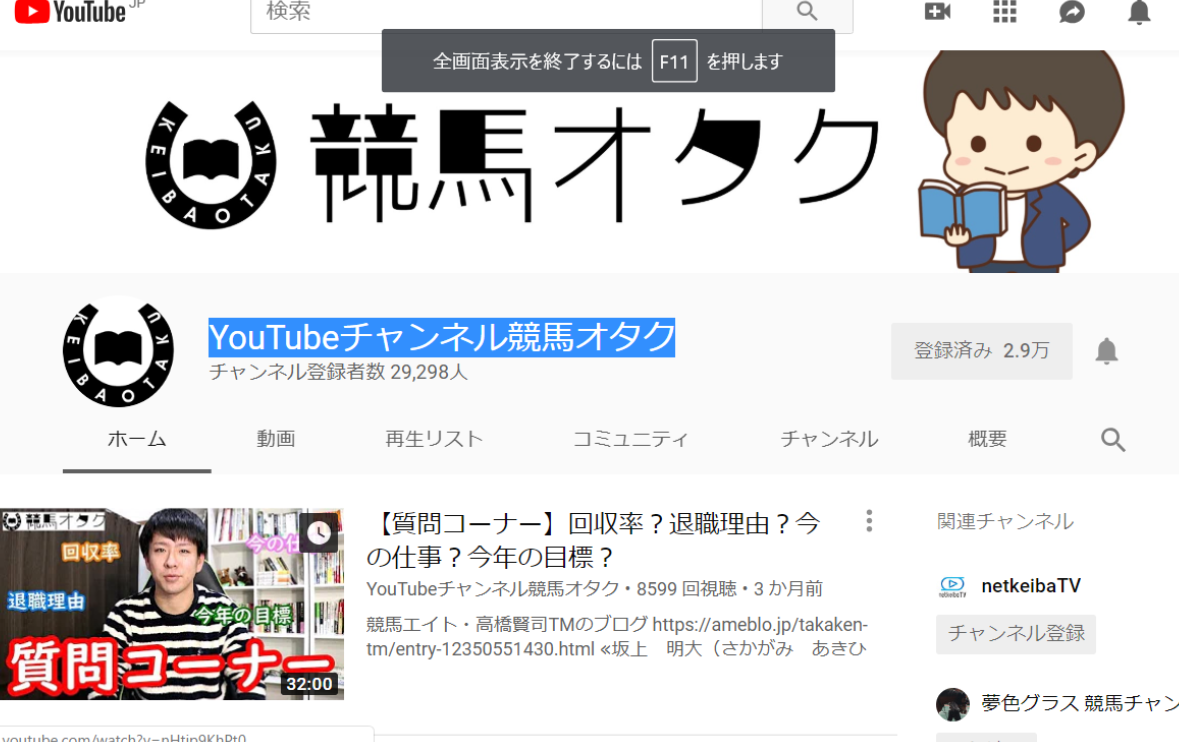Click the netkeibaTV channel icon
This screenshot has width=1179, height=742.
[x=952, y=586]
